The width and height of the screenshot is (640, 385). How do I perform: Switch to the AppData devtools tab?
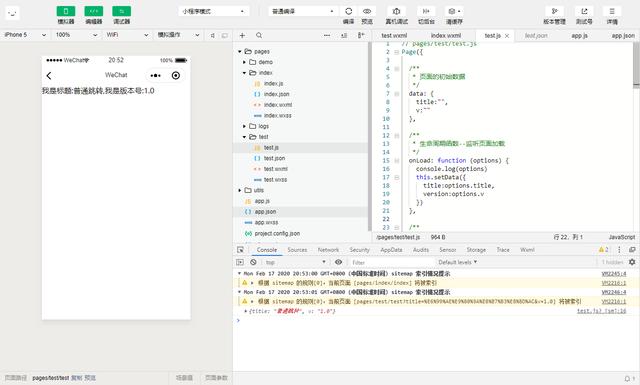pyautogui.click(x=391, y=250)
